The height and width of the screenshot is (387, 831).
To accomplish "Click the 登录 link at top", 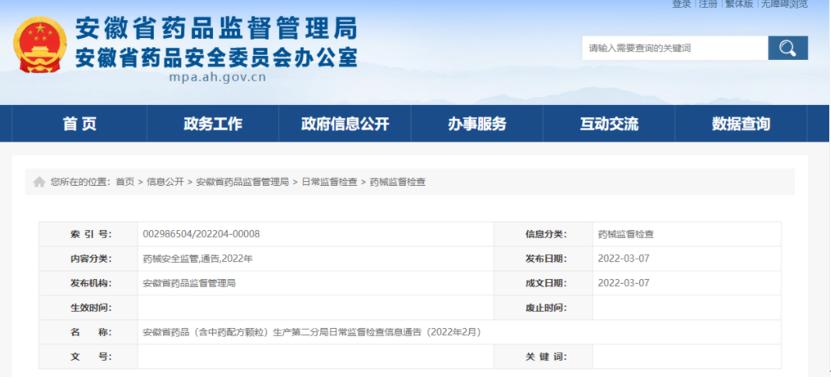I will (x=682, y=4).
